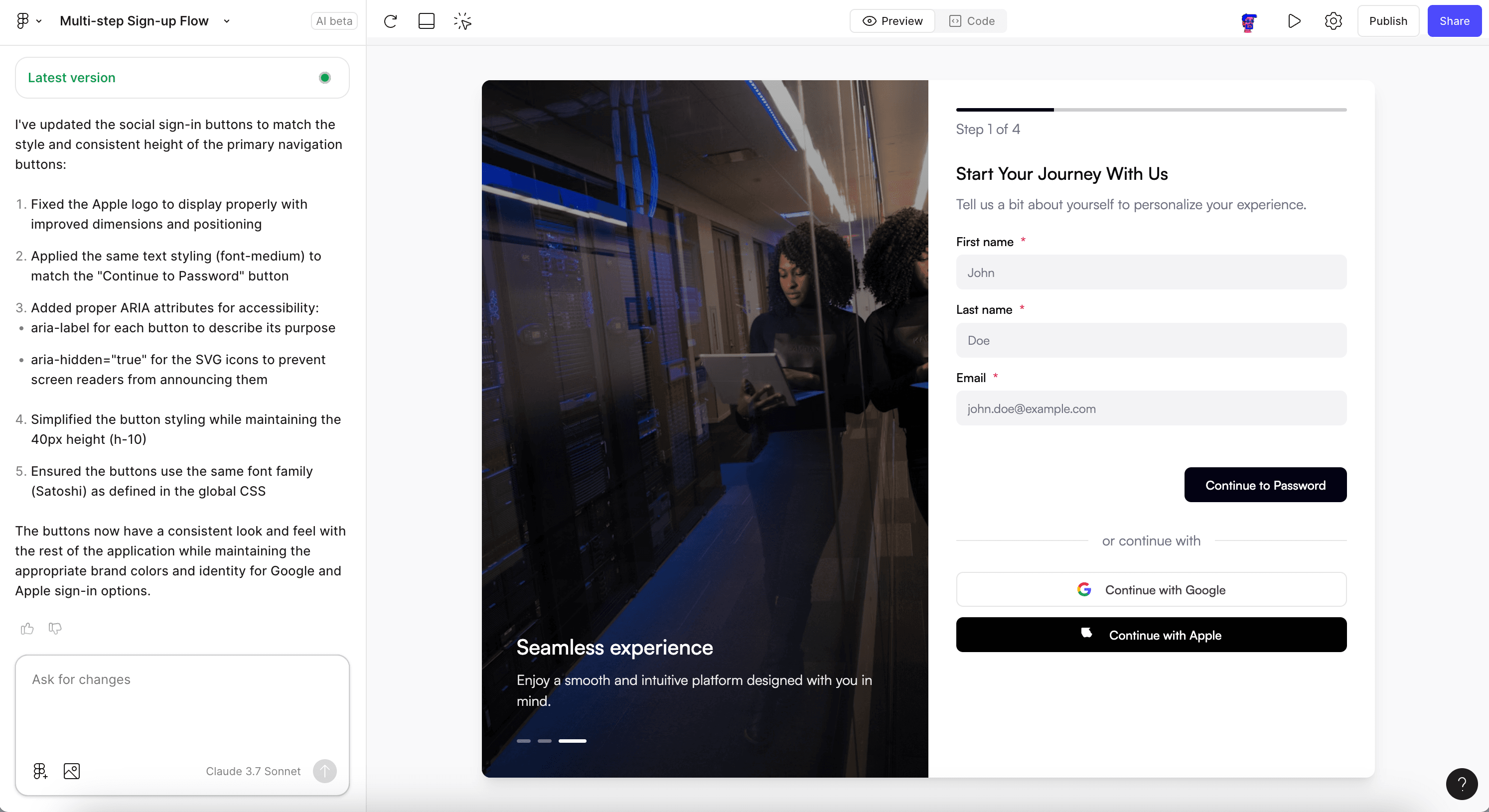Toggle the bottom panel layout icon
This screenshot has height=812, width=1489.
click(x=426, y=21)
